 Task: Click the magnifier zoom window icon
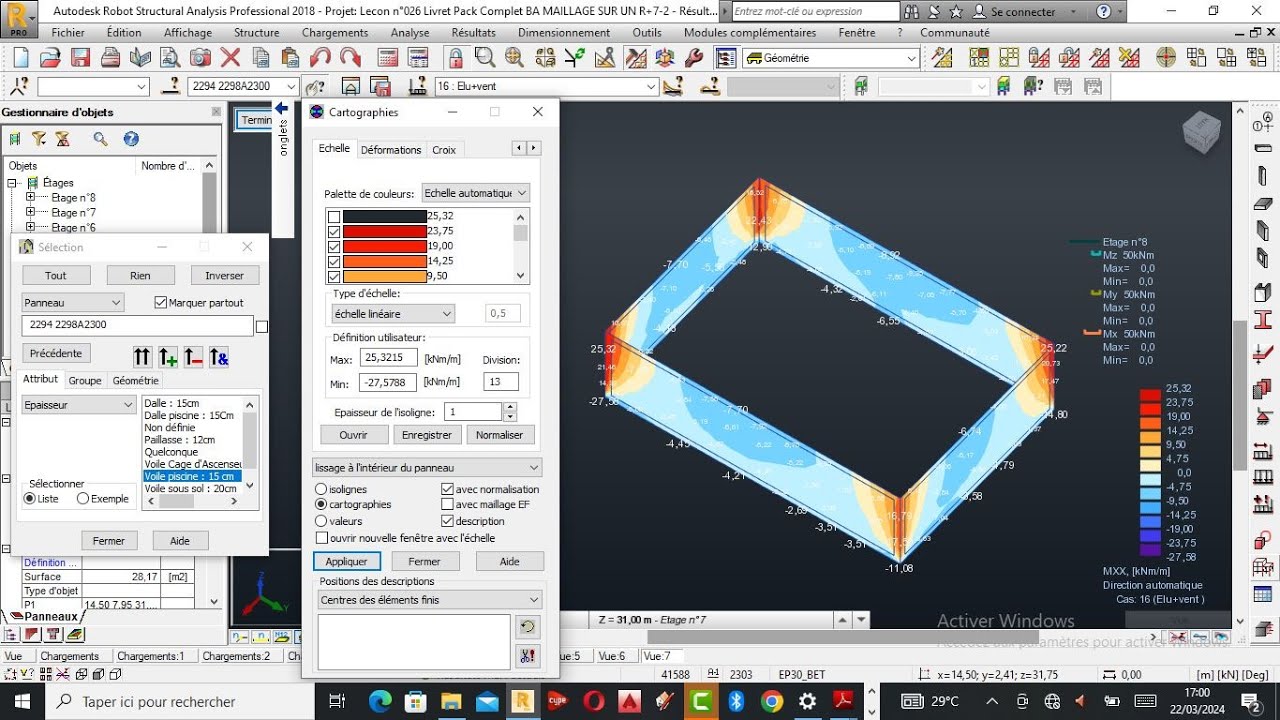pos(486,58)
